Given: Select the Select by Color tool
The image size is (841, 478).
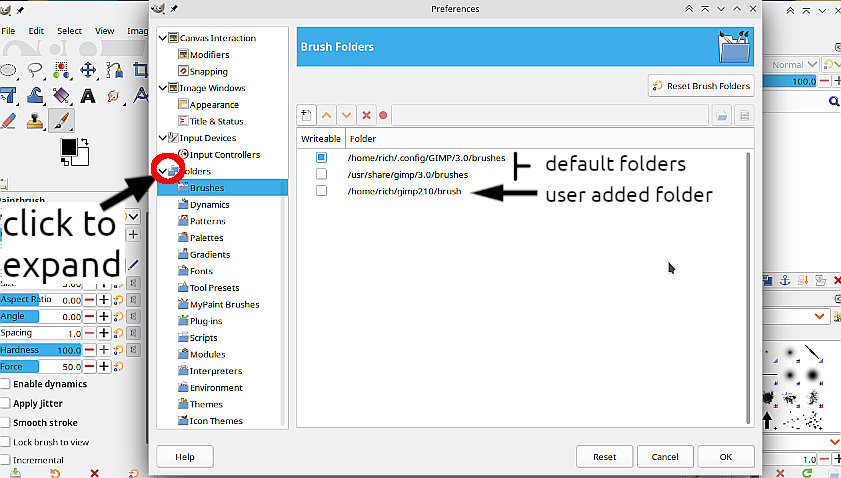Looking at the screenshot, I should pos(61,70).
